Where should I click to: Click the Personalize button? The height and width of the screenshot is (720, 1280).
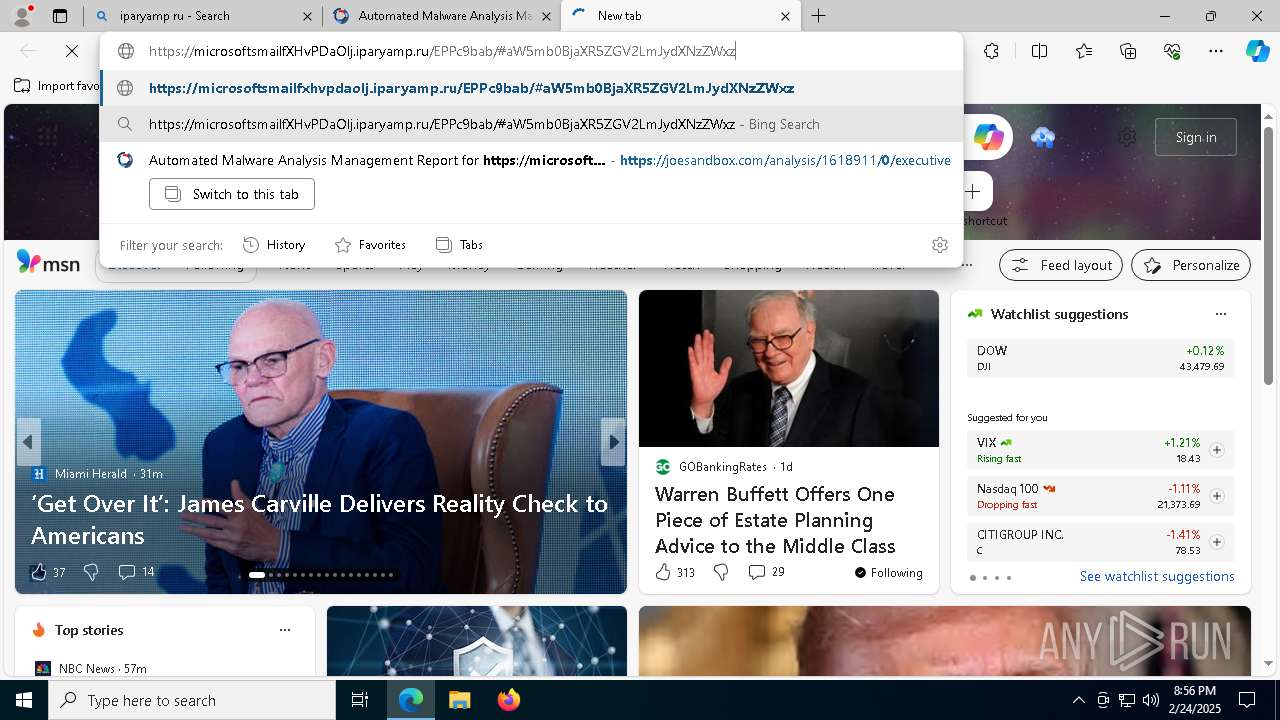click(x=1191, y=265)
